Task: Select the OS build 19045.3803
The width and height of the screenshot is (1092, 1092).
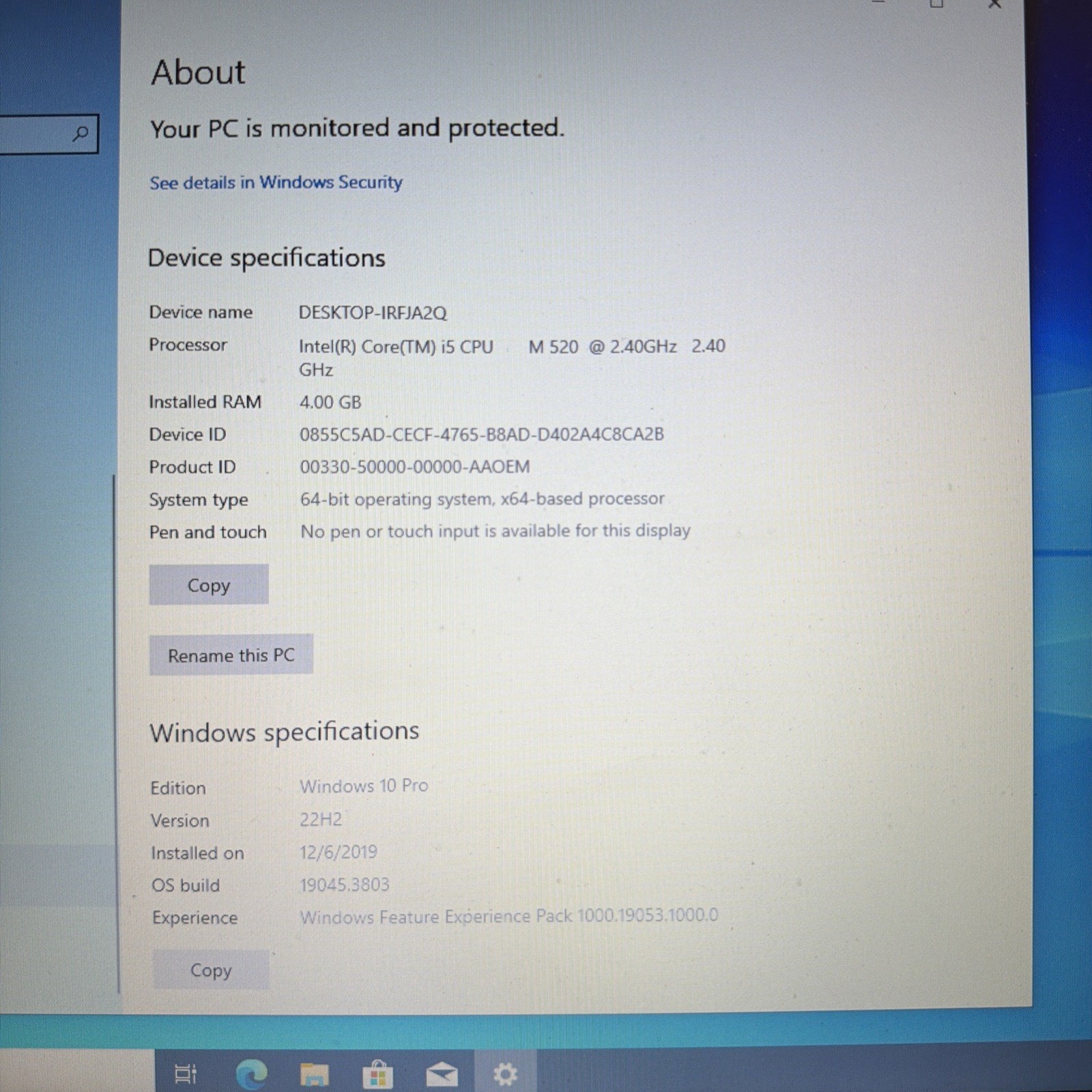Action: (345, 885)
